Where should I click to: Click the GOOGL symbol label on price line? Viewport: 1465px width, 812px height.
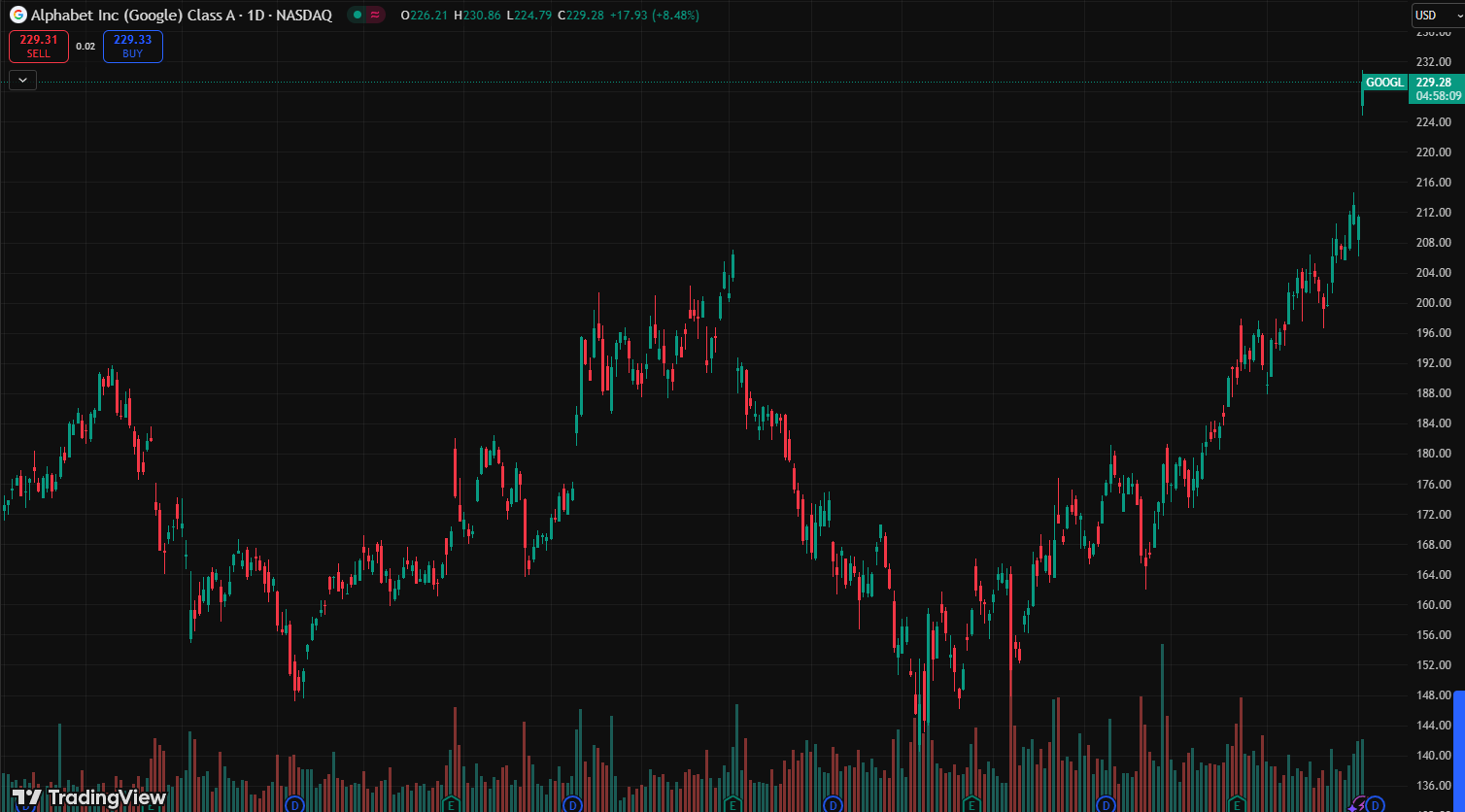pyautogui.click(x=1384, y=83)
